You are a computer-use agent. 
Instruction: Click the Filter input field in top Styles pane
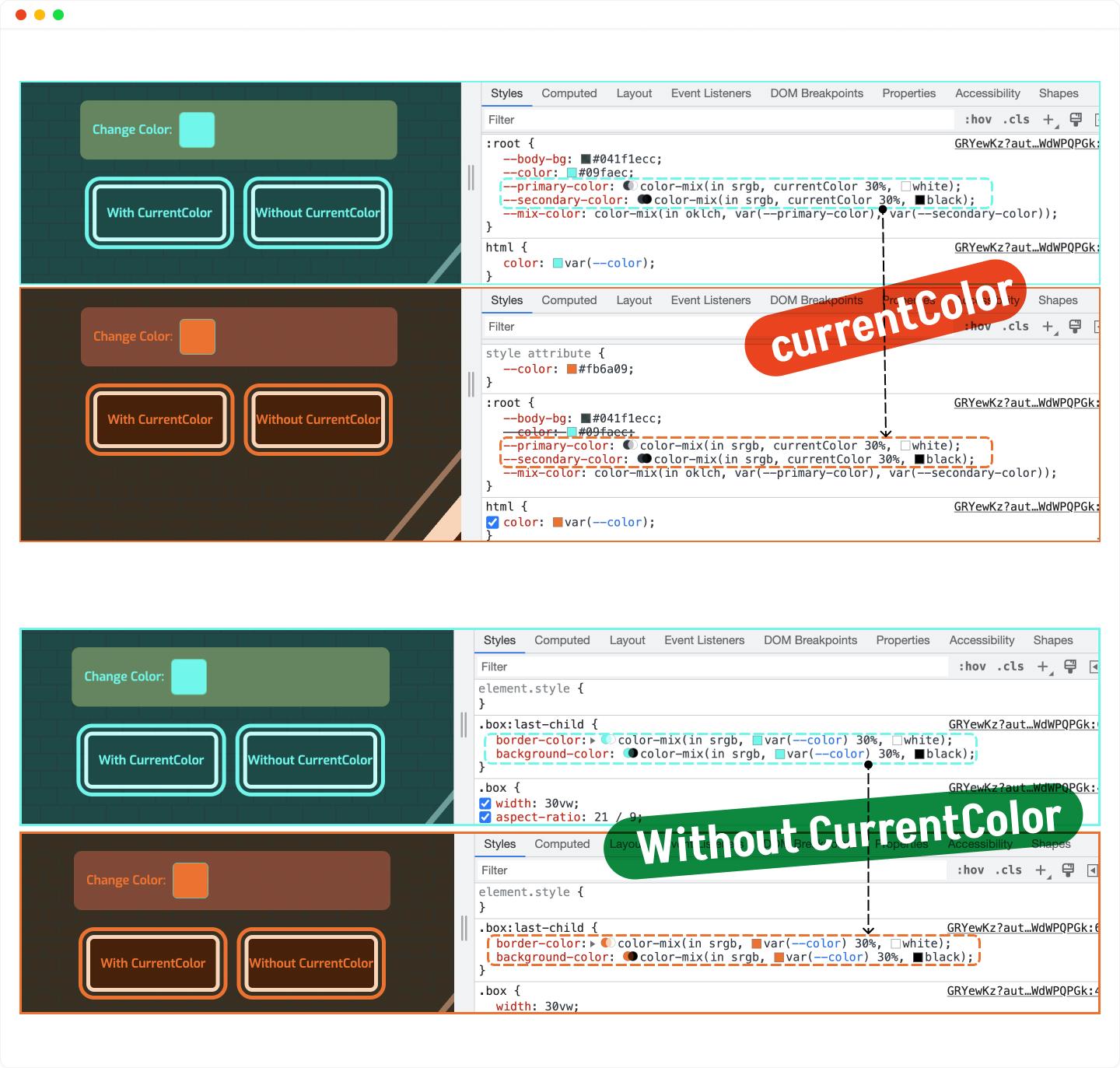point(717,120)
